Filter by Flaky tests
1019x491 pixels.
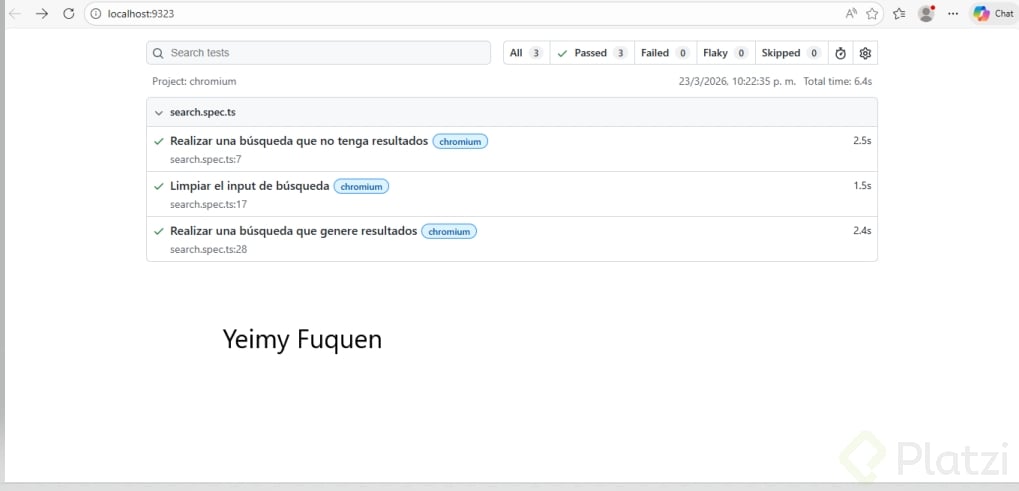tap(726, 53)
